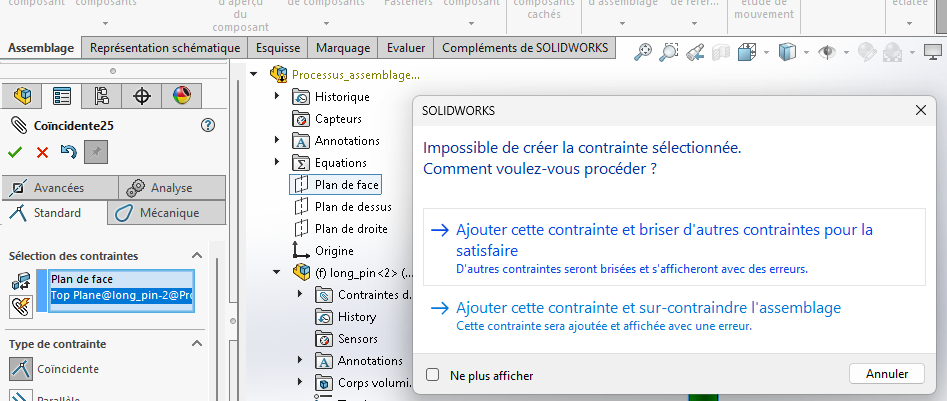Toggle the pushpin keep-visible button

point(96,152)
